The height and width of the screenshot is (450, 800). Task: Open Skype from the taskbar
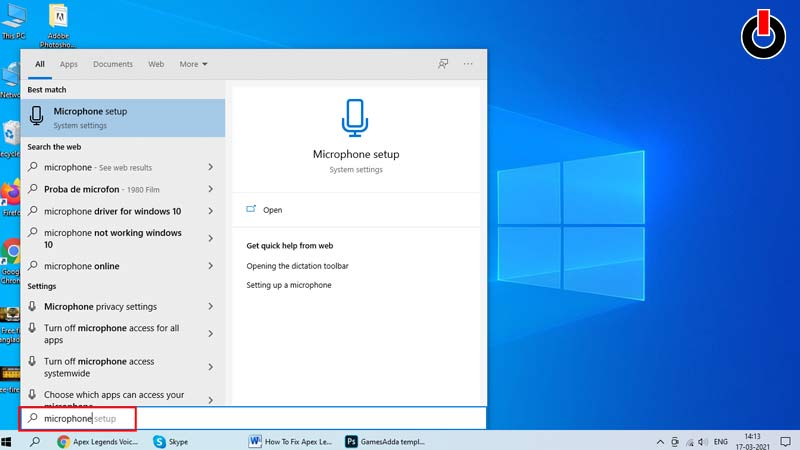pyautogui.click(x=171, y=441)
